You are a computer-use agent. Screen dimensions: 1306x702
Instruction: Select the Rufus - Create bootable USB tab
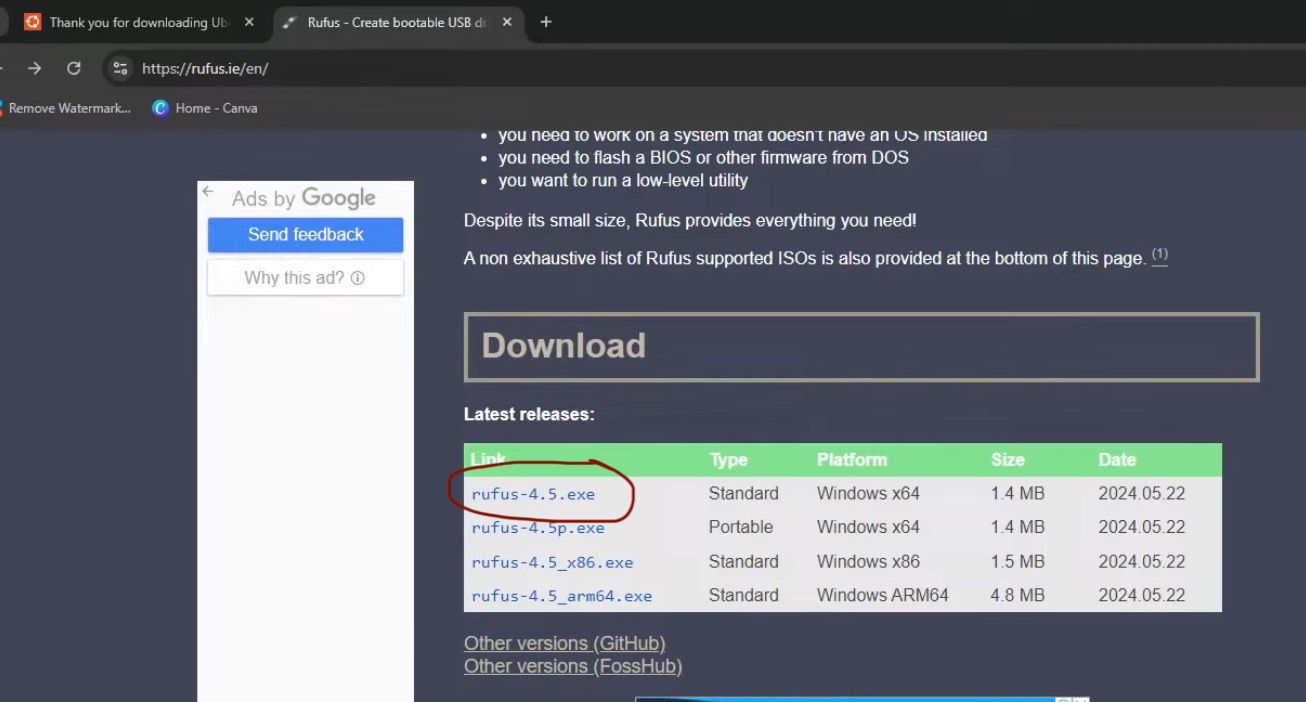[x=397, y=22]
